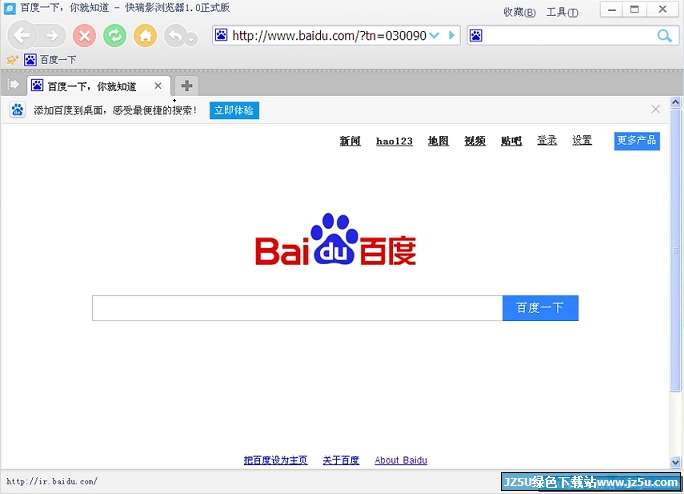Click the search engine paw icon in search box
684x494 pixels.
476,35
